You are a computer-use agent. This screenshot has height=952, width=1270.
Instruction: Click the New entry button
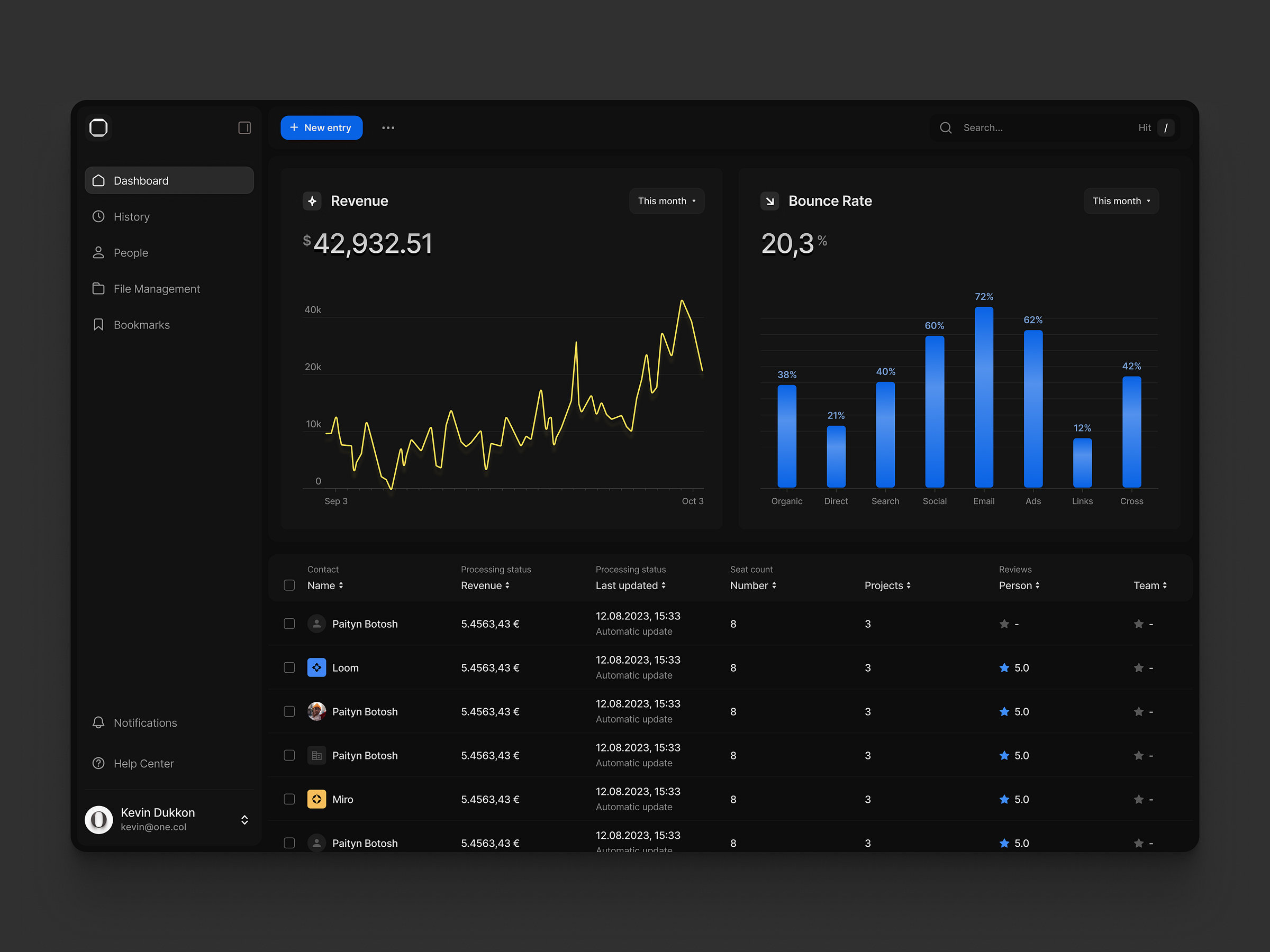click(322, 127)
